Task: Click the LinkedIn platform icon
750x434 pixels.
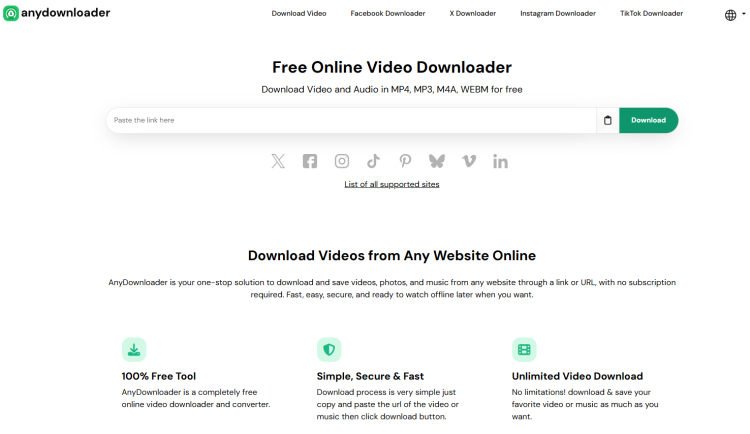Action: coord(500,161)
